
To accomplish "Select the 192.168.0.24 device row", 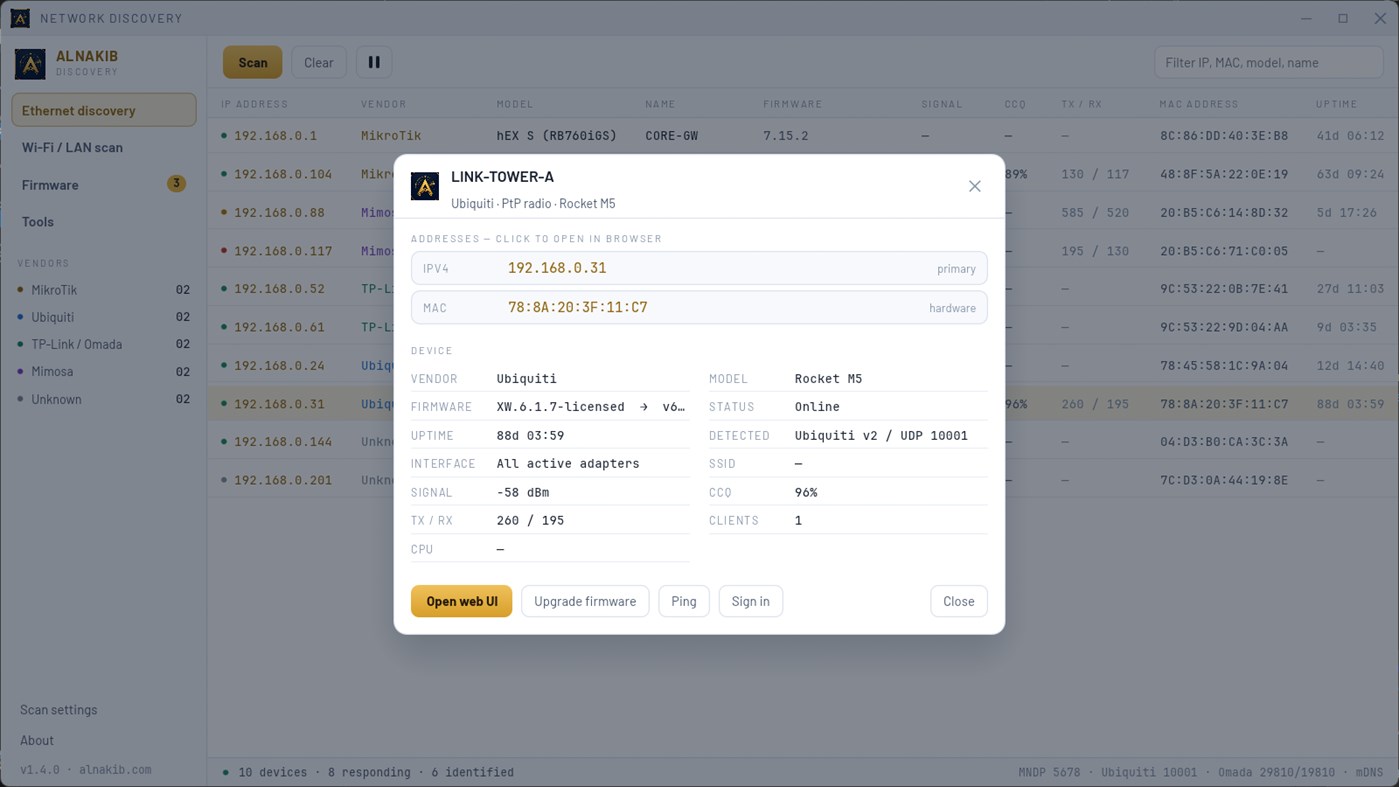I will [803, 365].
